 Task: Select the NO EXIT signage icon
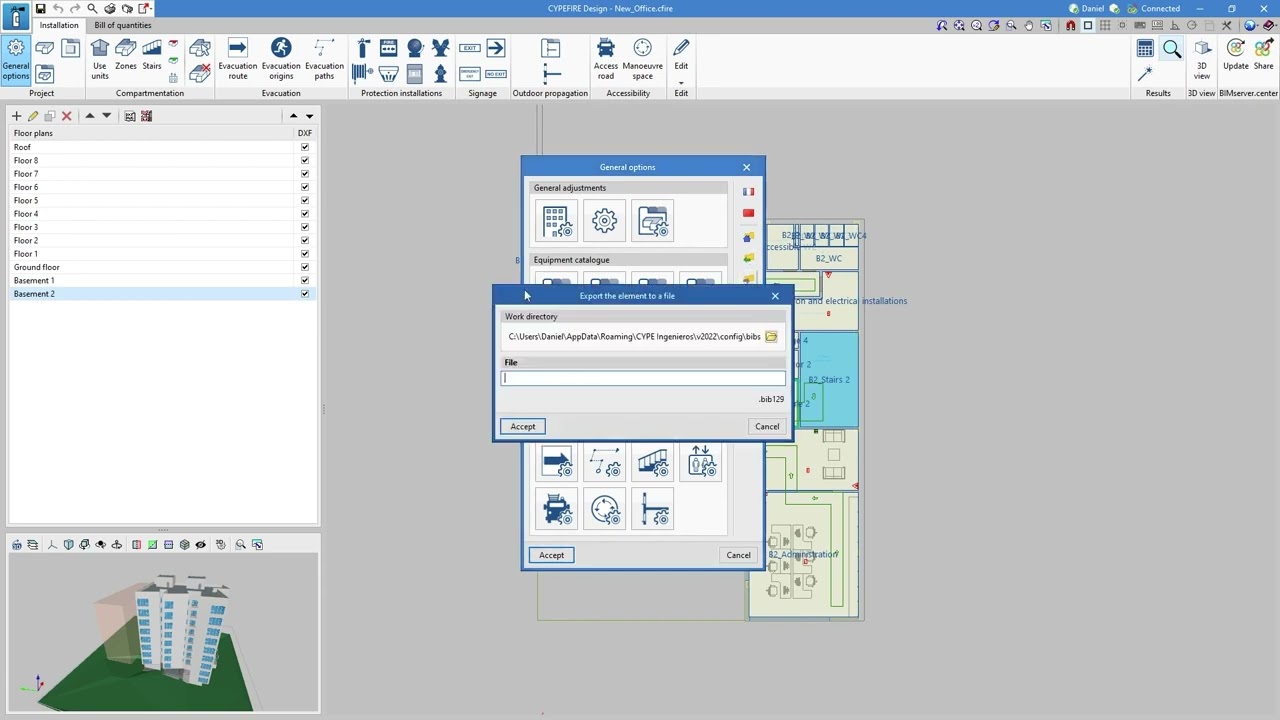(x=496, y=74)
